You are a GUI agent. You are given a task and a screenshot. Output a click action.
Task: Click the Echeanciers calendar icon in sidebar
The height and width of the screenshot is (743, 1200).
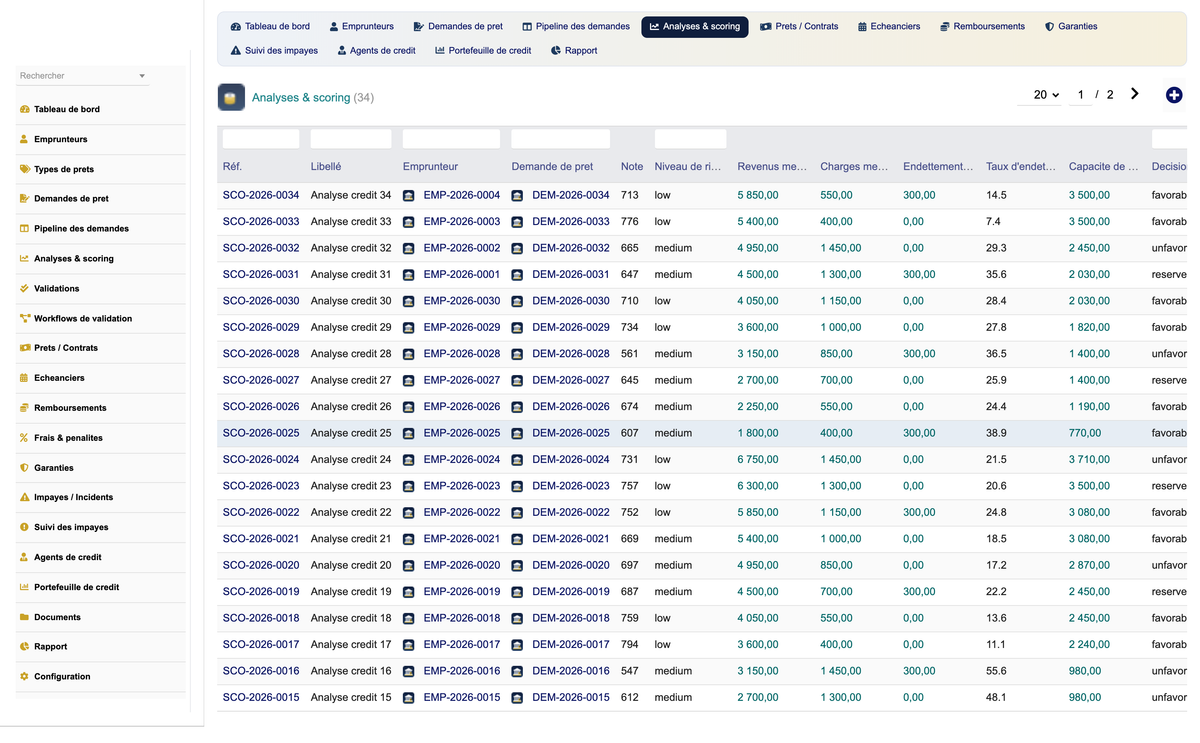pos(24,378)
